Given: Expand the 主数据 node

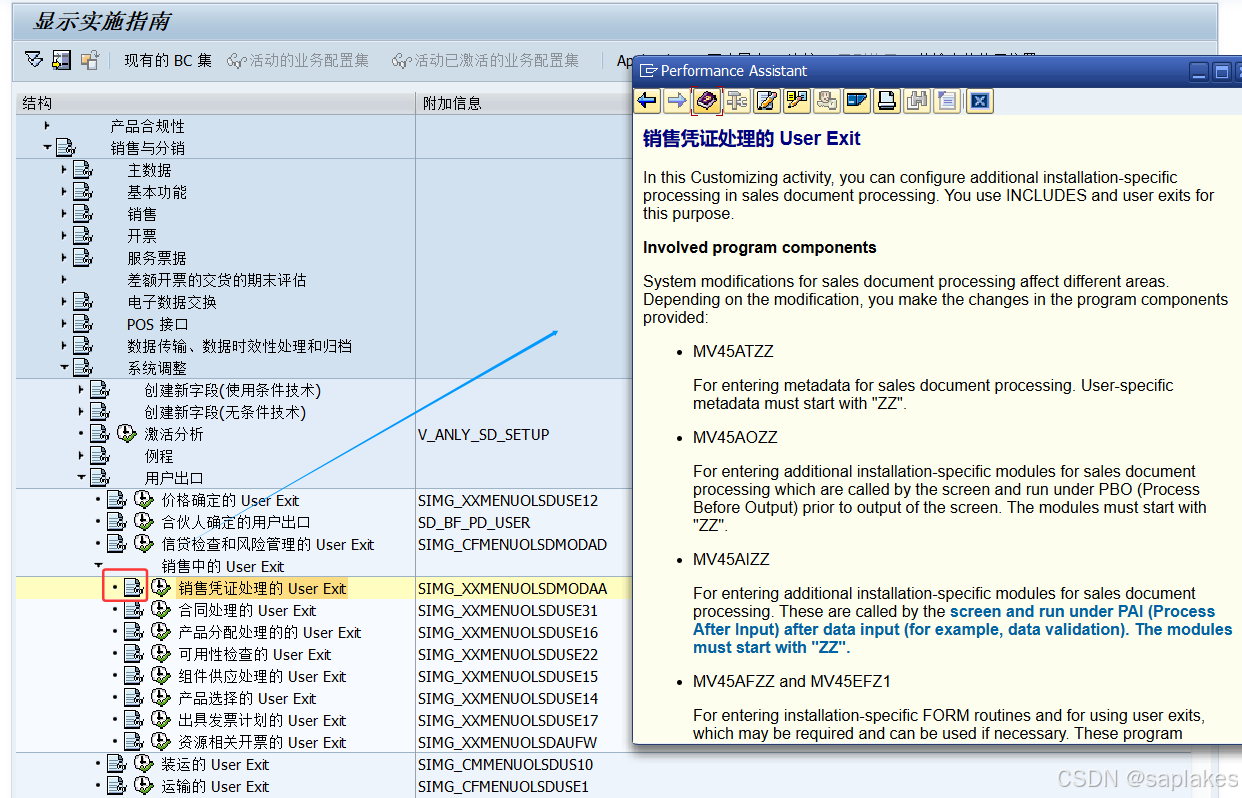Looking at the screenshot, I should tap(64, 170).
